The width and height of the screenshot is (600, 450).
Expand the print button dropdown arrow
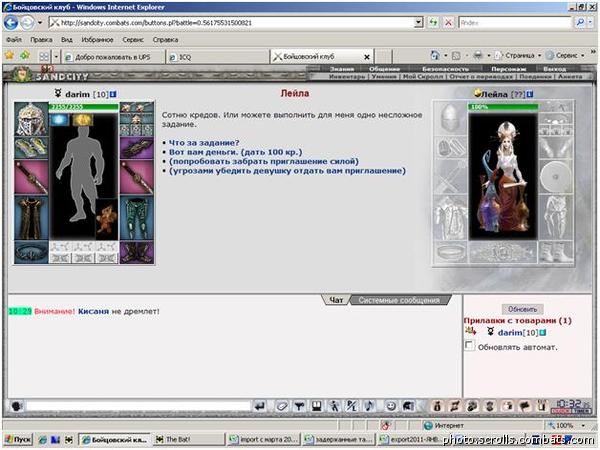[x=489, y=56]
